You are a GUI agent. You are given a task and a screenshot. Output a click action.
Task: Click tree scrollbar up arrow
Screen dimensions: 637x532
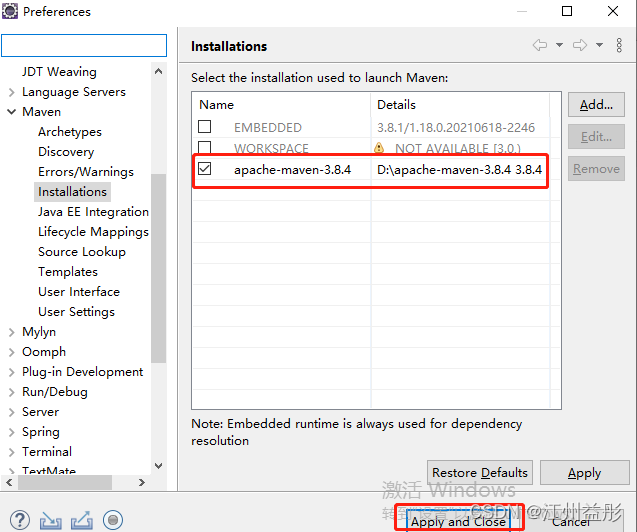[x=158, y=71]
